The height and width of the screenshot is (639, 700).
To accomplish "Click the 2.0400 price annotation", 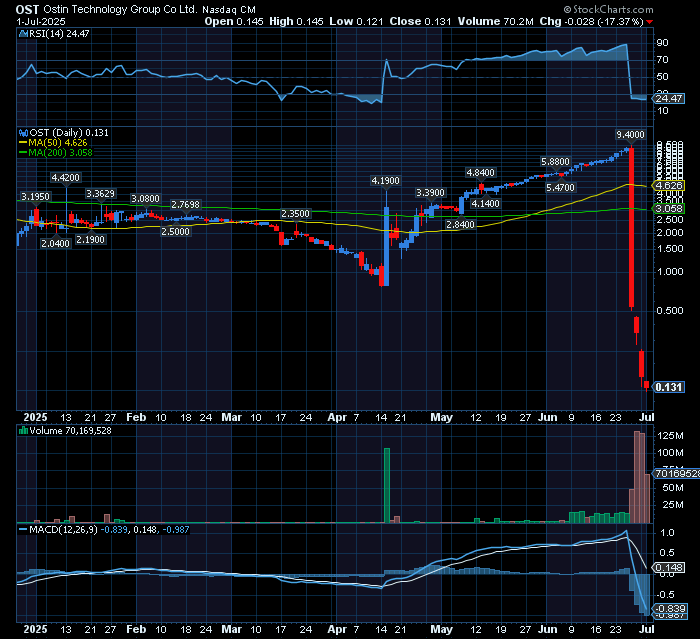I will (x=55, y=243).
